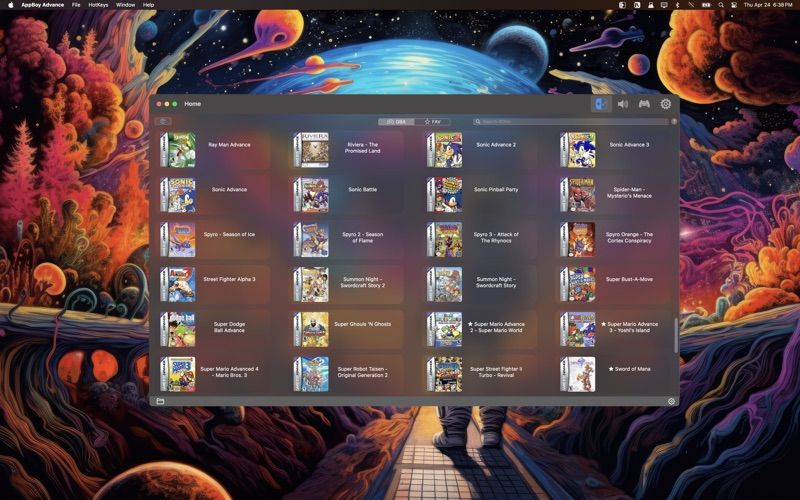This screenshot has width=800, height=500.
Task: Open the settings gear in the title bar
Action: pyautogui.click(x=666, y=104)
